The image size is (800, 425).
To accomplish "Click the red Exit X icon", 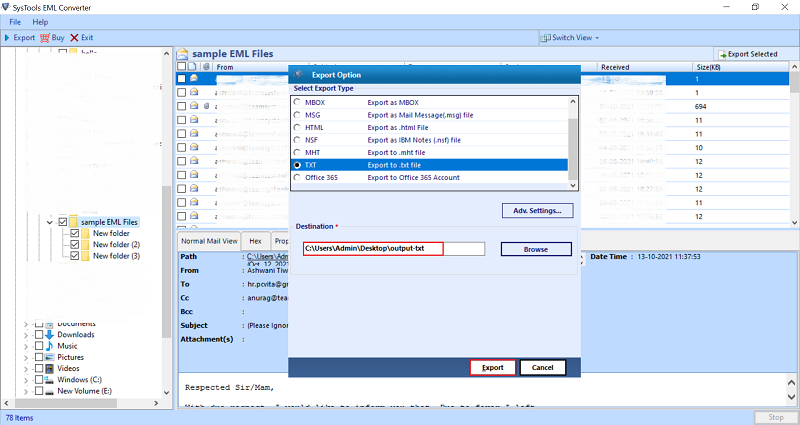I will coord(74,38).
